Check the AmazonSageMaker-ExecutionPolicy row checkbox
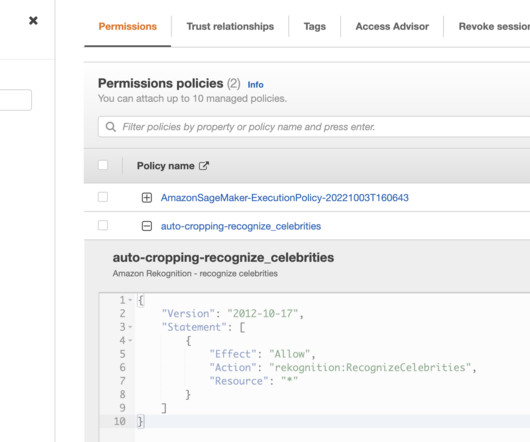Image resolution: width=530 pixels, height=442 pixels. (103, 197)
